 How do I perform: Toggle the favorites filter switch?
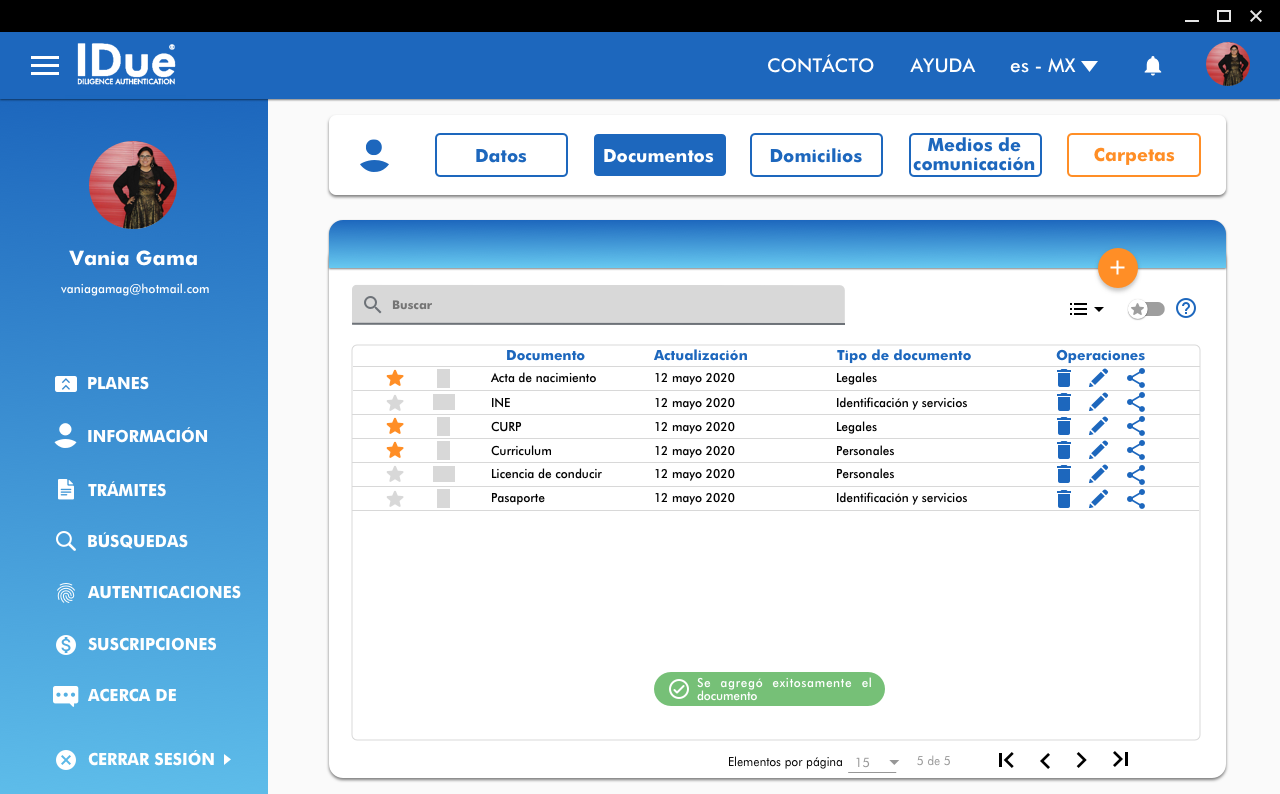tap(1146, 309)
